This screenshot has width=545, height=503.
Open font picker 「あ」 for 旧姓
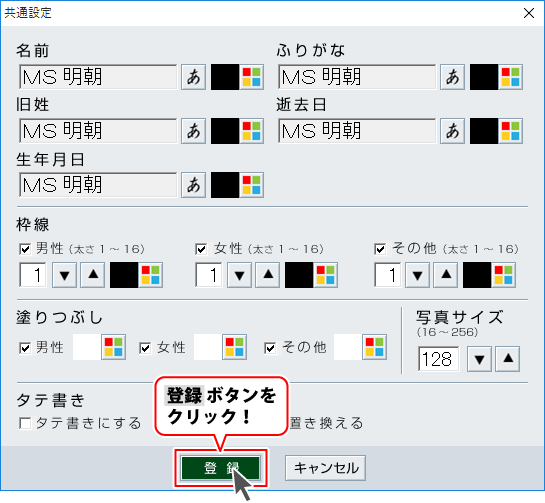(x=194, y=131)
